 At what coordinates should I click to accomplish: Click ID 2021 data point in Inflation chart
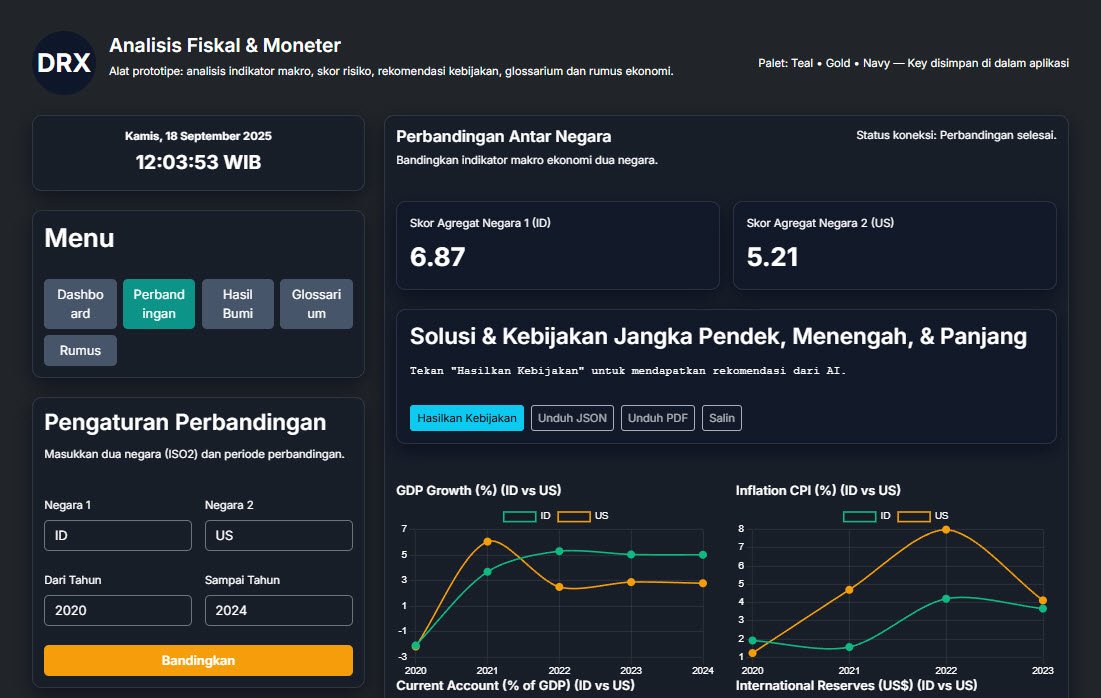[x=849, y=647]
